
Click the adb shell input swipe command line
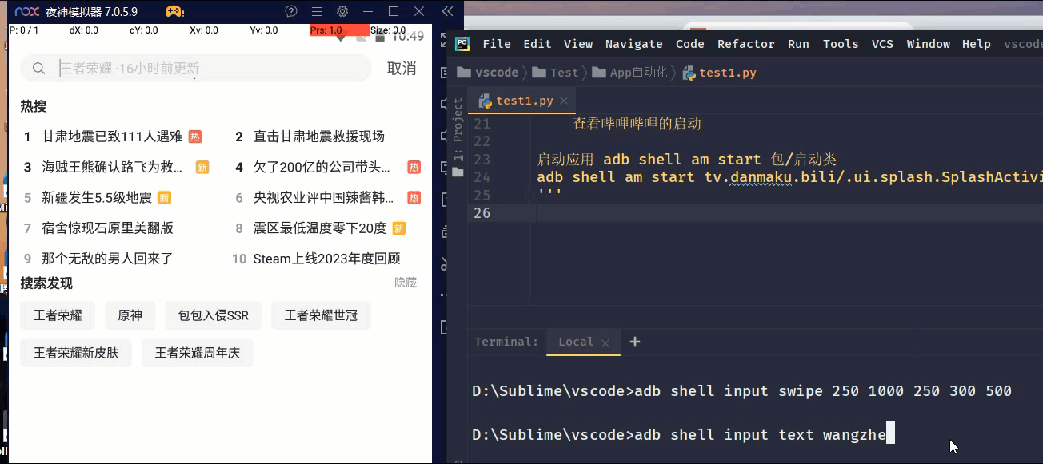point(742,391)
